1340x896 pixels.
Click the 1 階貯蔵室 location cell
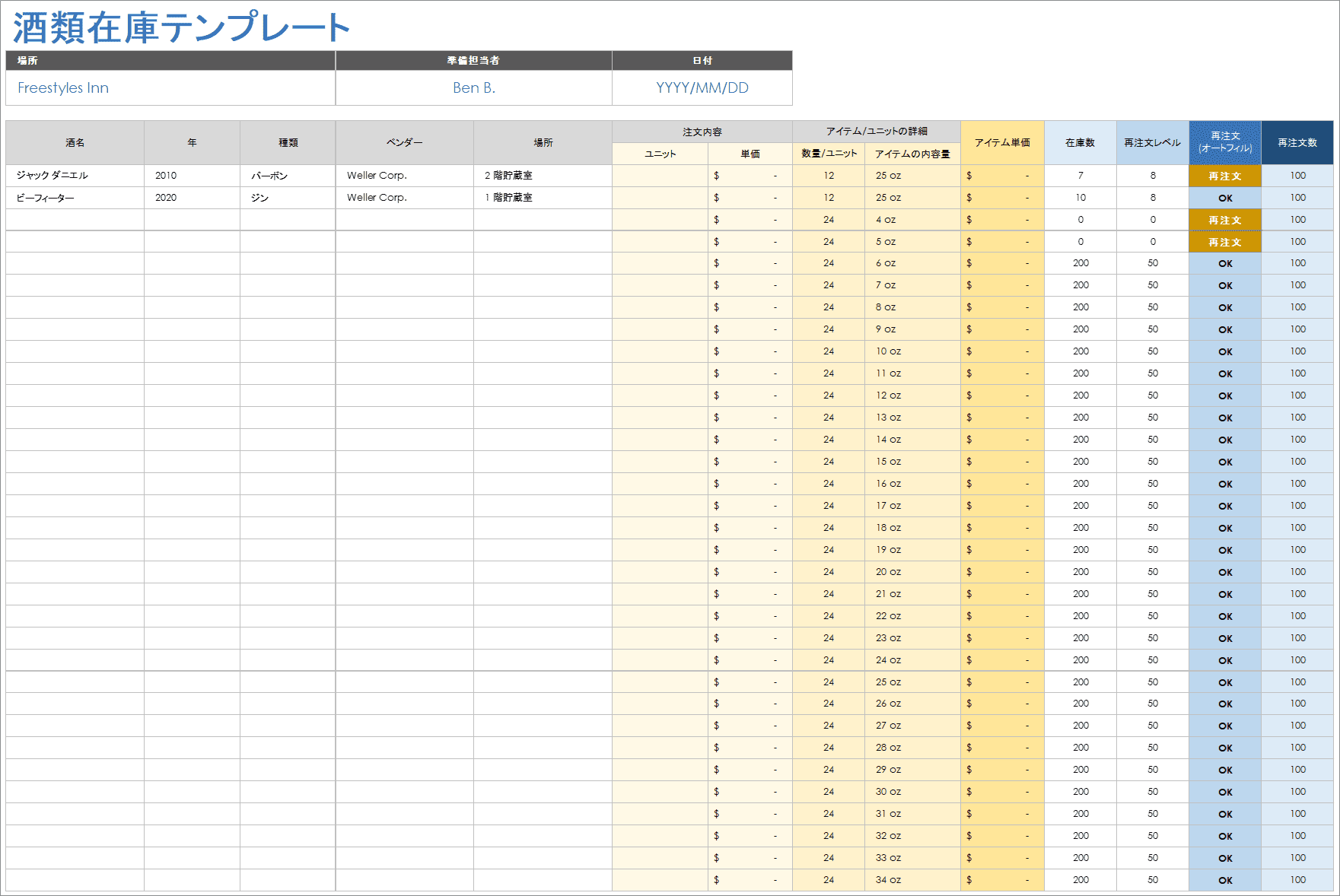[x=543, y=198]
